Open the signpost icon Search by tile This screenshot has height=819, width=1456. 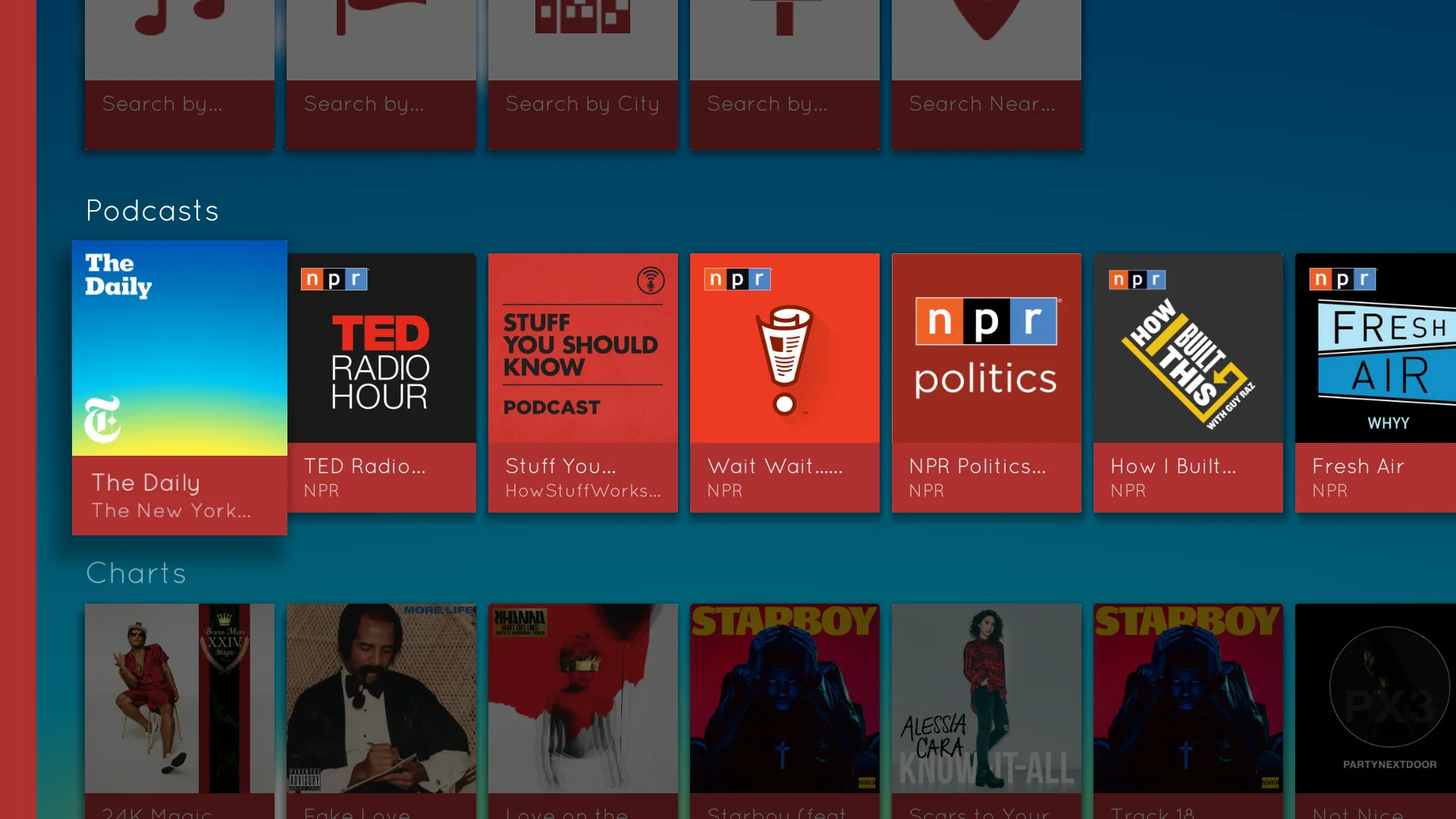pyautogui.click(x=785, y=74)
